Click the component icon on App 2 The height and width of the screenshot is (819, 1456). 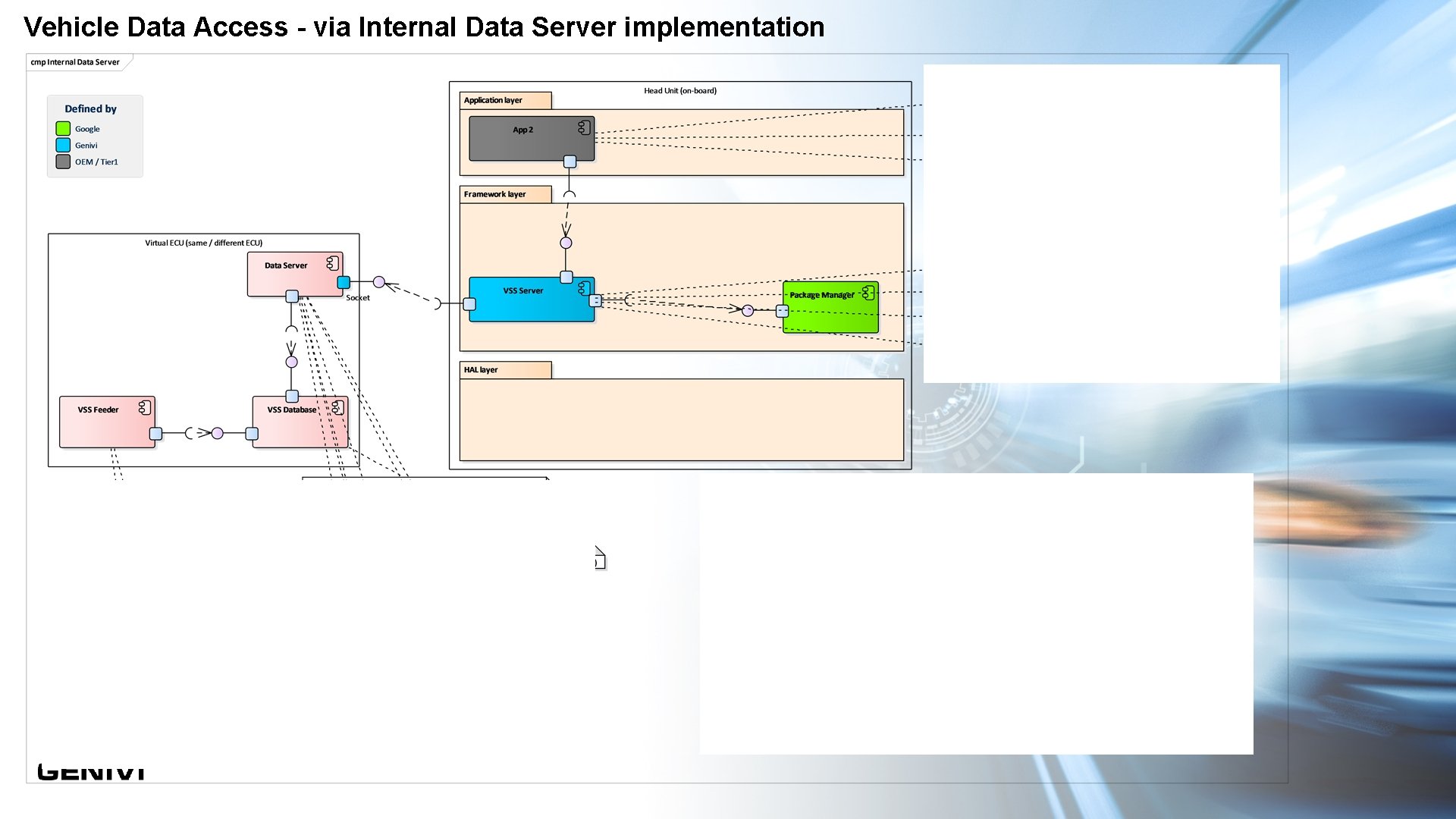[x=584, y=127]
